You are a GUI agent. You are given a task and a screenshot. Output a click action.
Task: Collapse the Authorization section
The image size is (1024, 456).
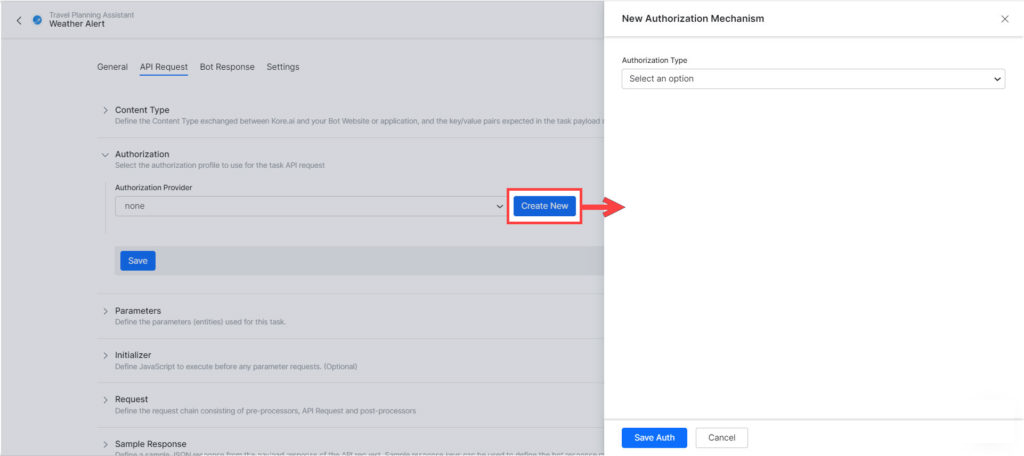[105, 154]
